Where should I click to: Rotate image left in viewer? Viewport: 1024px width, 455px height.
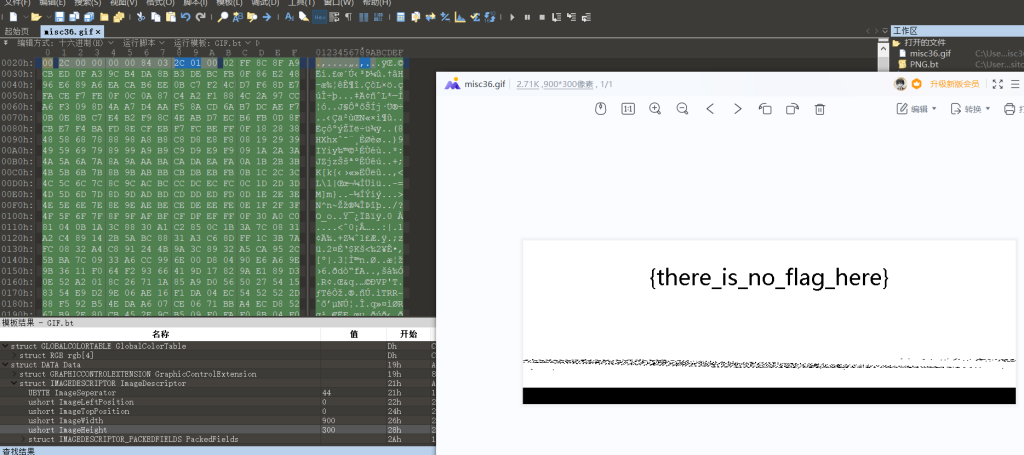click(x=765, y=108)
